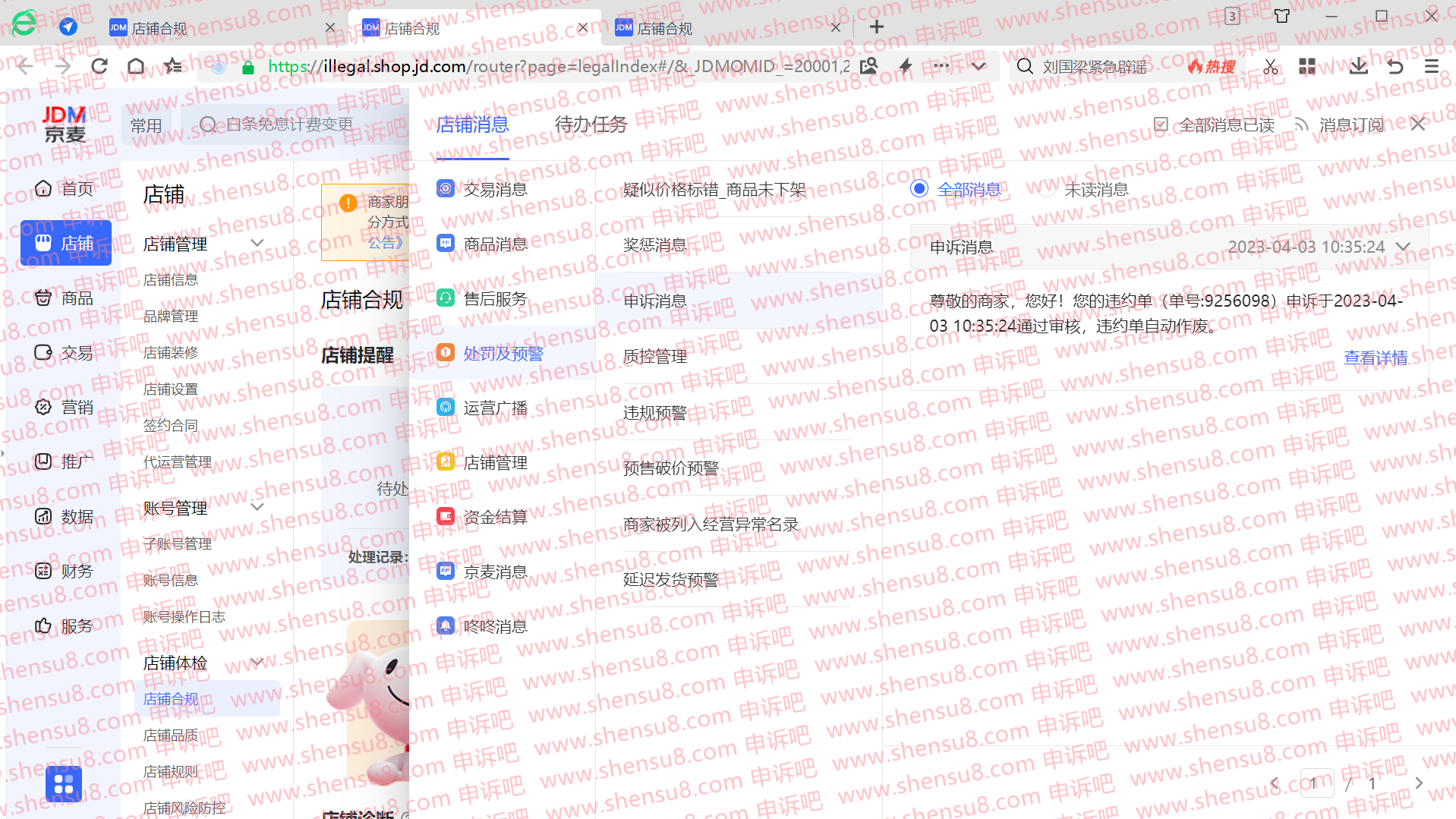Open 店铺信息 in store menu

[x=170, y=279]
